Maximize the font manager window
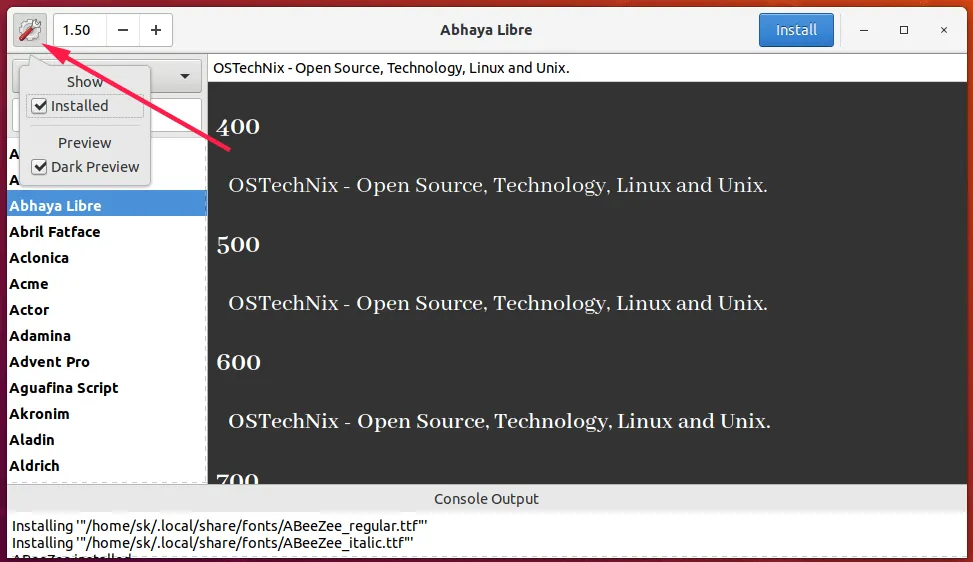This screenshot has width=973, height=562. (904, 30)
